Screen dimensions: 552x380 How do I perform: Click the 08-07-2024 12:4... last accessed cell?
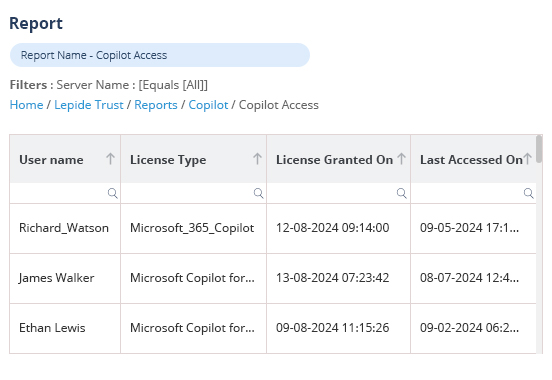tap(473, 278)
